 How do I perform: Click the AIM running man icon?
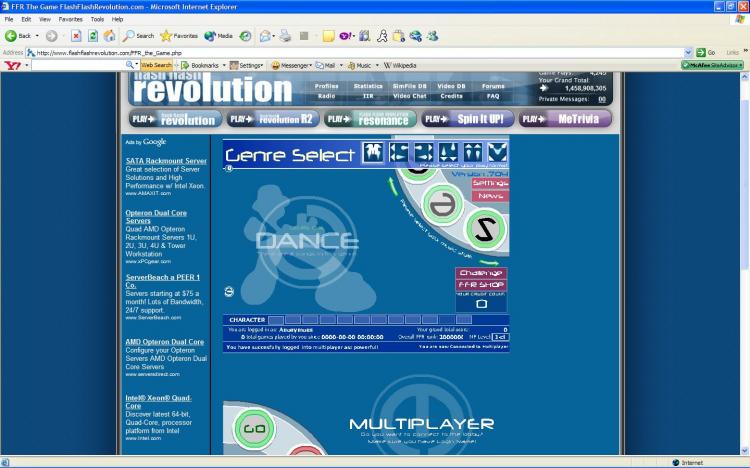382,36
